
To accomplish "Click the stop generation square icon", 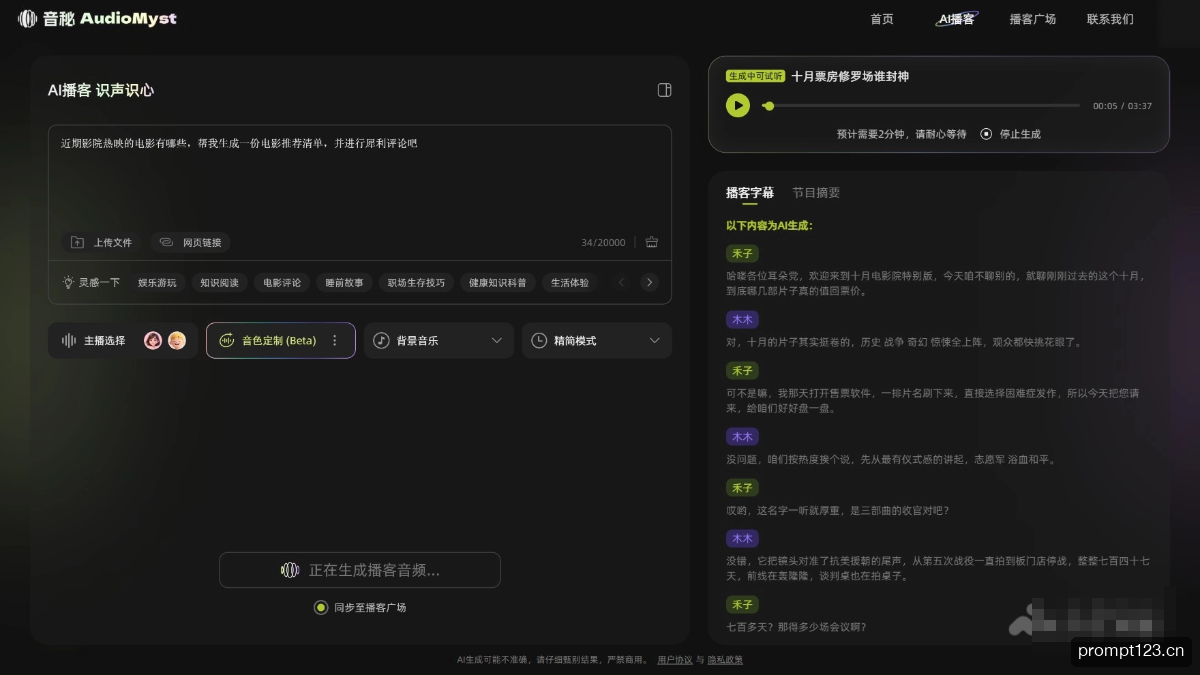I will pos(986,134).
